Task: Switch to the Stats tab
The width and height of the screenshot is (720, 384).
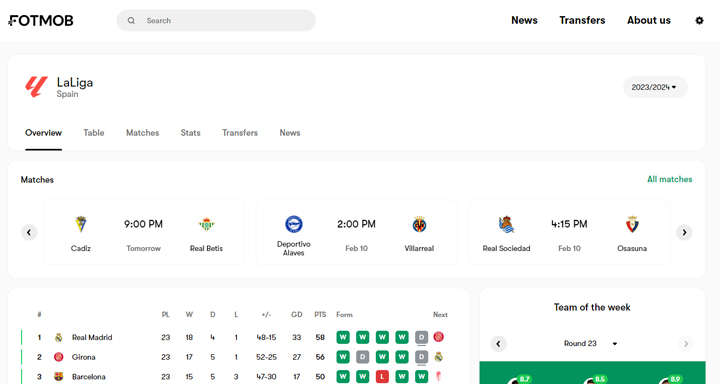Action: coord(191,133)
